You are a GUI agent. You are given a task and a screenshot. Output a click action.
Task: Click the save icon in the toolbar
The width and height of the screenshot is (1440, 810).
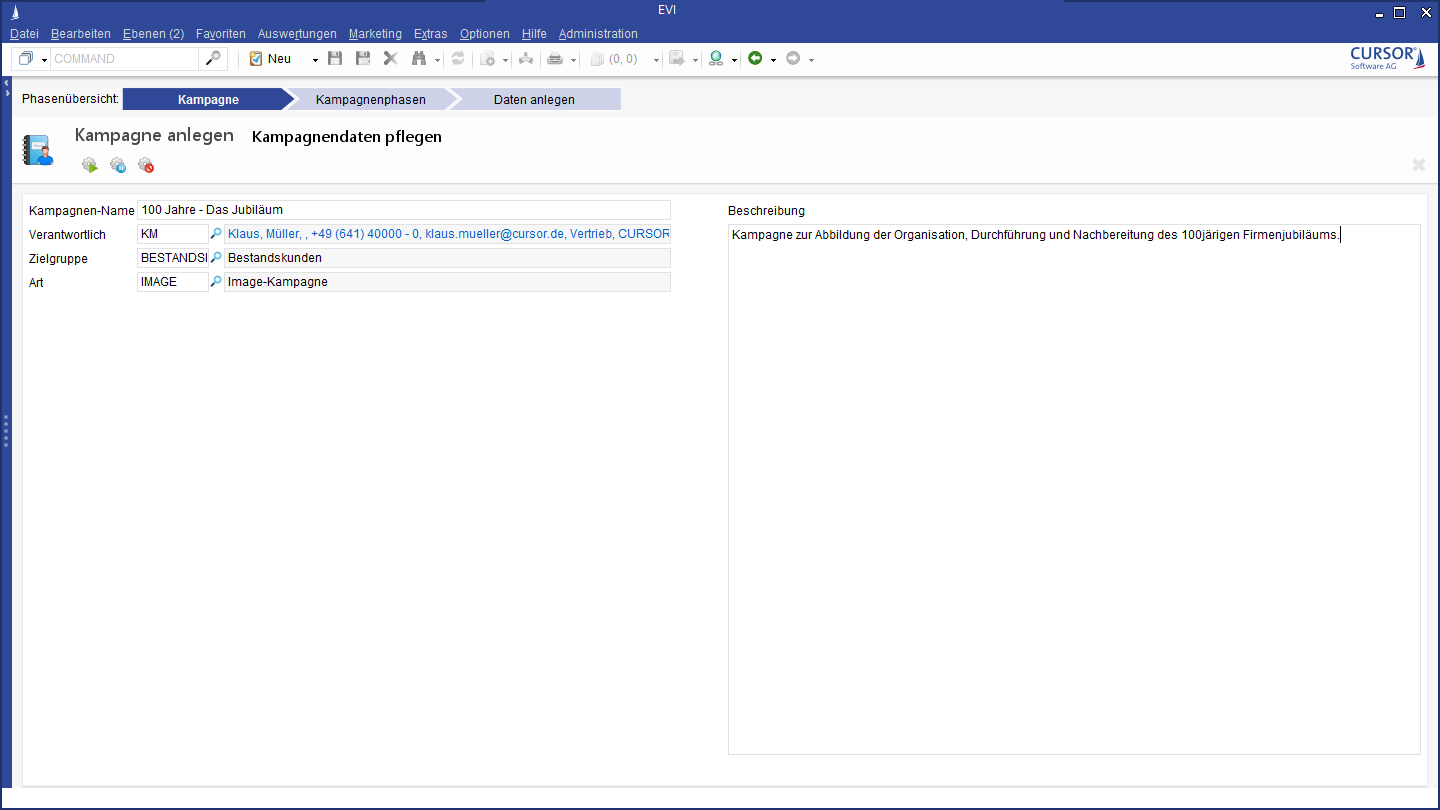tap(335, 59)
